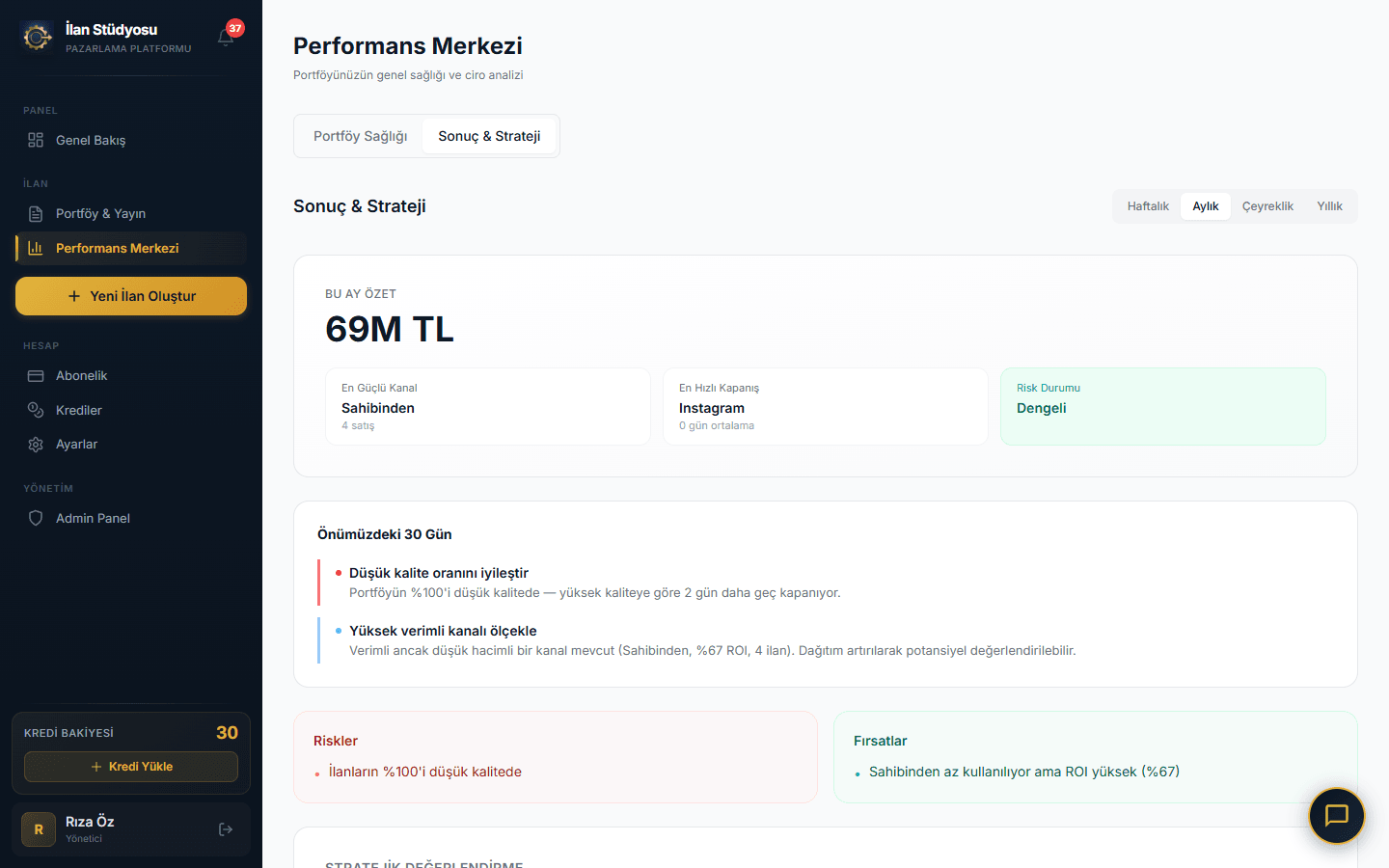Image resolution: width=1389 pixels, height=868 pixels.
Task: Click the Krediler coins icon
Action: point(36,410)
